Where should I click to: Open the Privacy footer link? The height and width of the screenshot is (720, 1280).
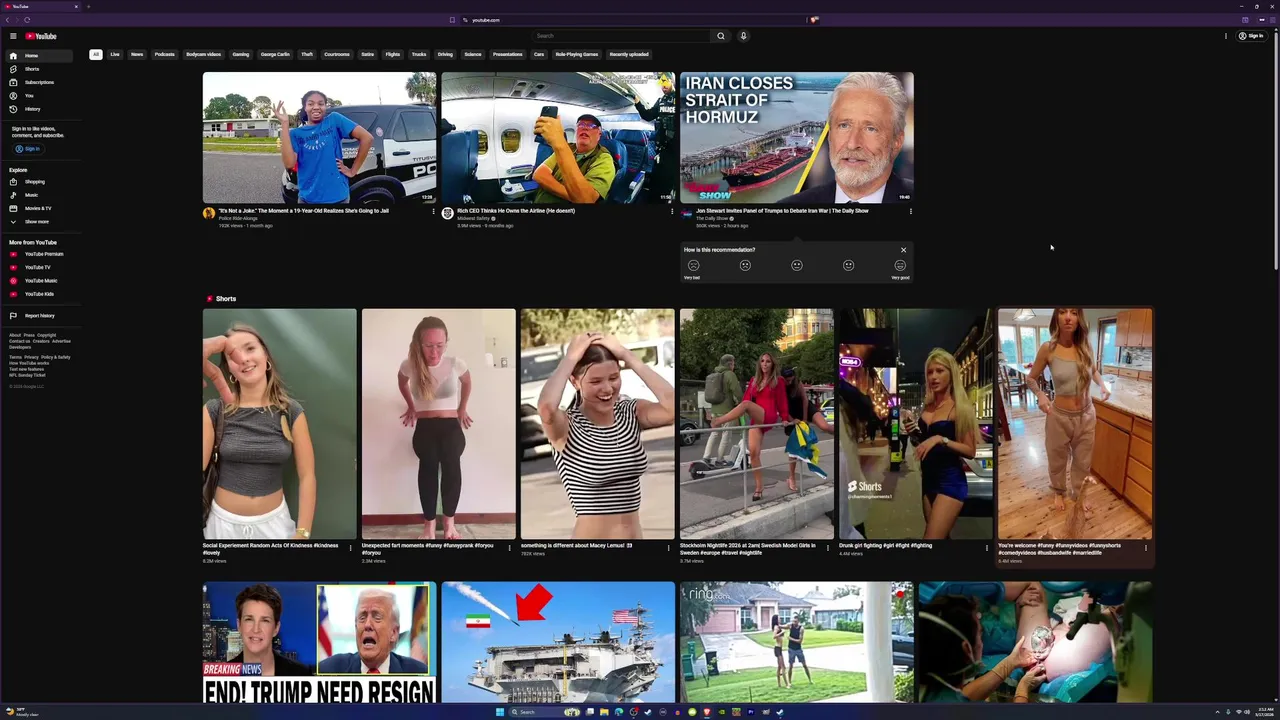[x=31, y=357]
